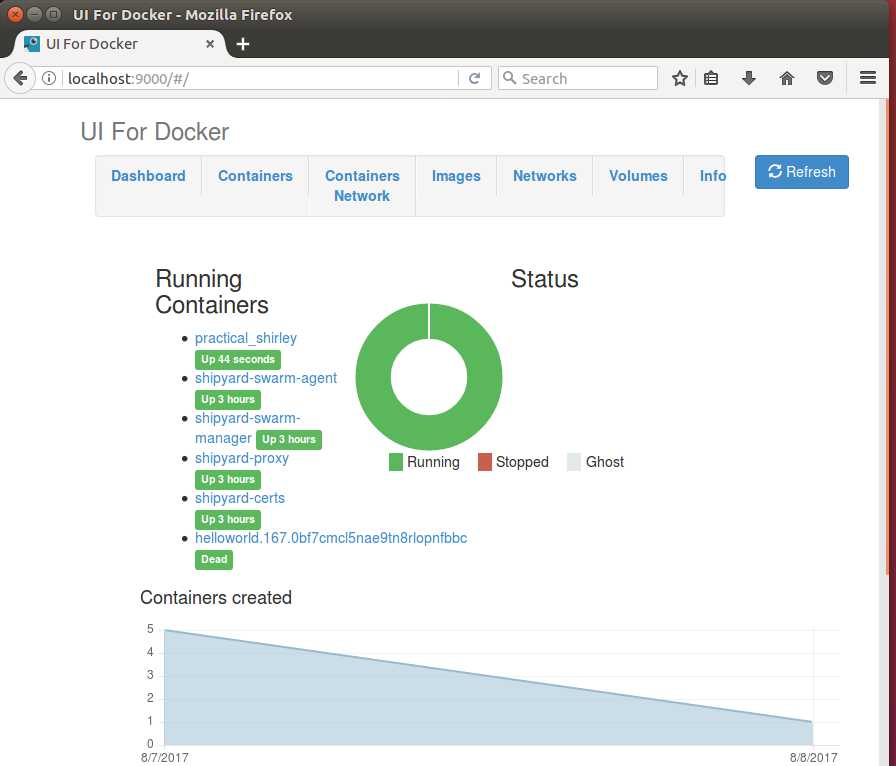The height and width of the screenshot is (766, 896).
Task: Open the downloads arrow icon
Action: [x=749, y=78]
